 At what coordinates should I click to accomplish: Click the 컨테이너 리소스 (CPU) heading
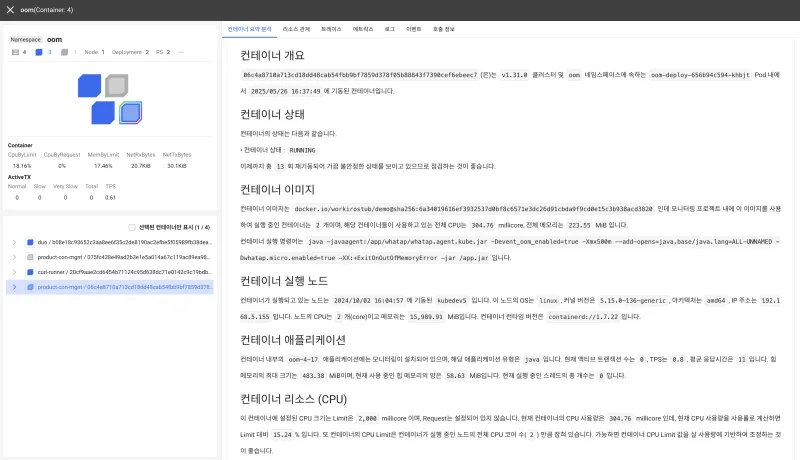(293, 399)
